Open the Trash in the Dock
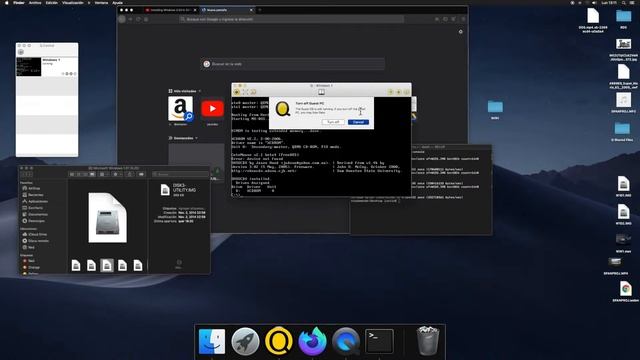This screenshot has height=360, width=640. 427,341
